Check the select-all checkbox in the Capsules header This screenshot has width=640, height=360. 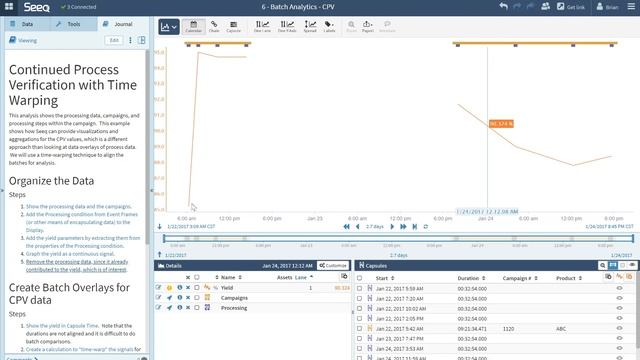coord(360,278)
